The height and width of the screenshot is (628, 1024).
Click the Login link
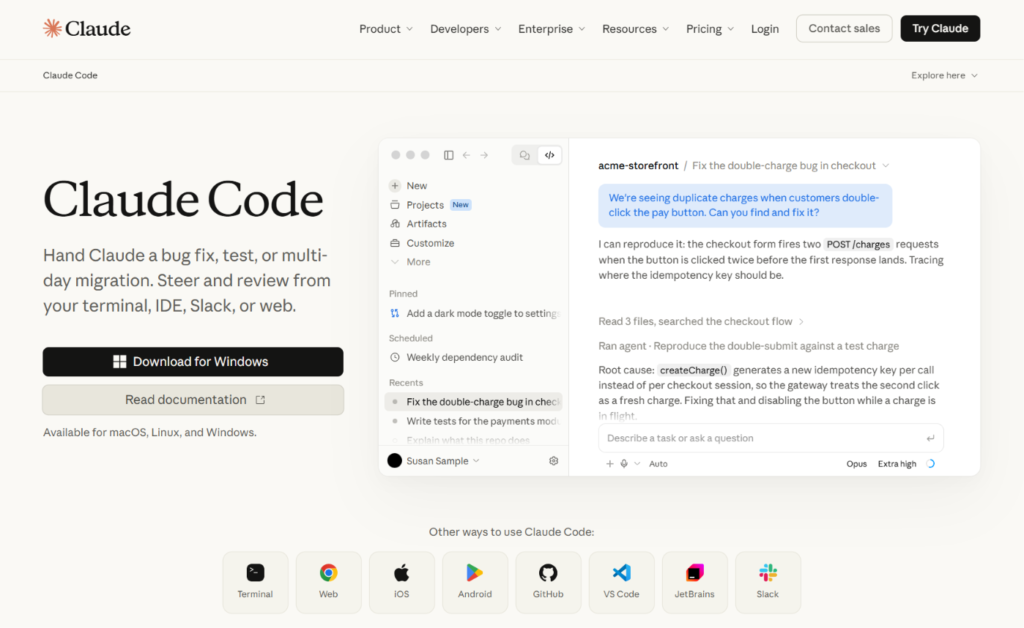coord(765,29)
